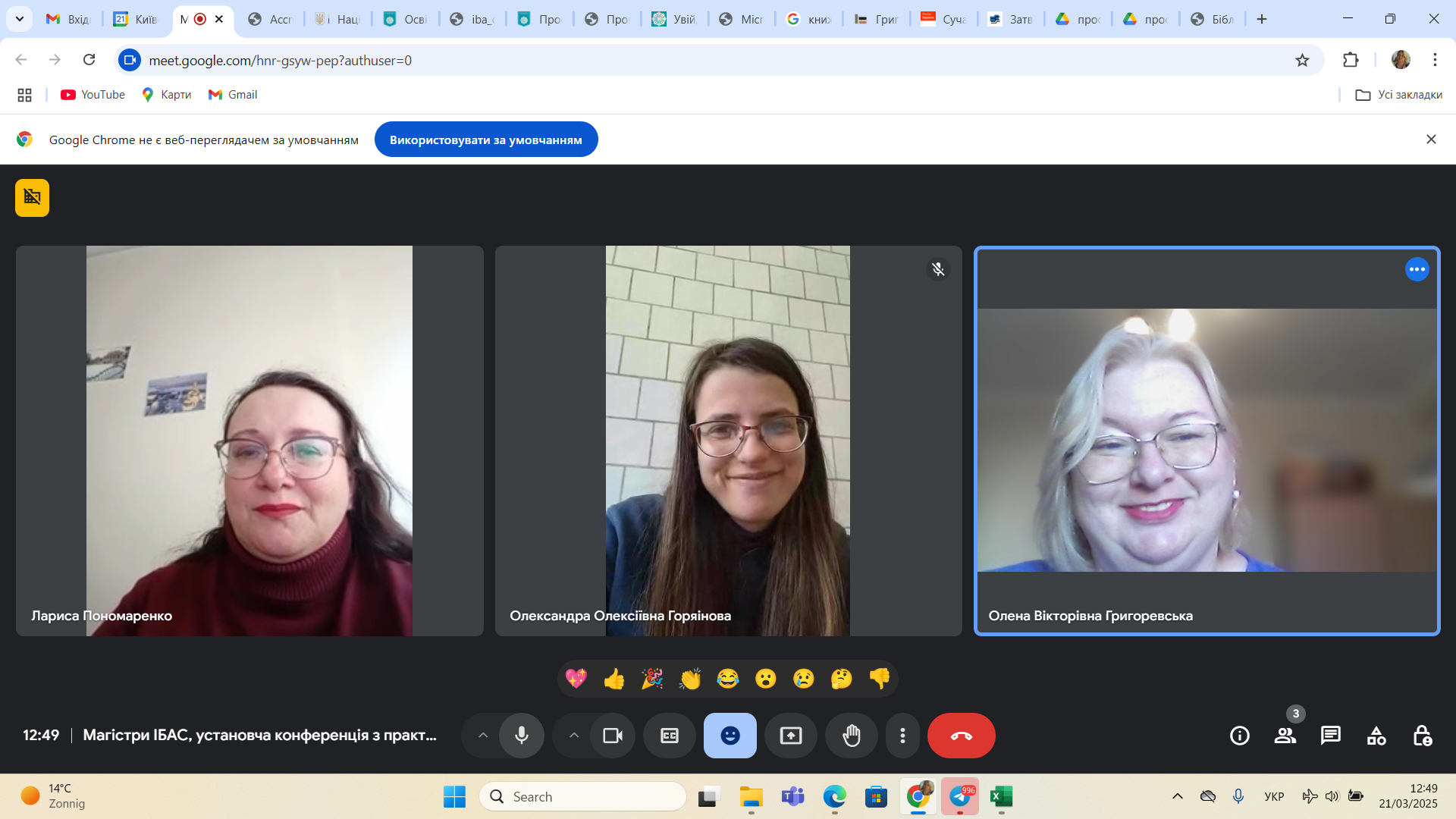Show the participants list
Screen dimensions: 1456x819
[x=1285, y=736]
